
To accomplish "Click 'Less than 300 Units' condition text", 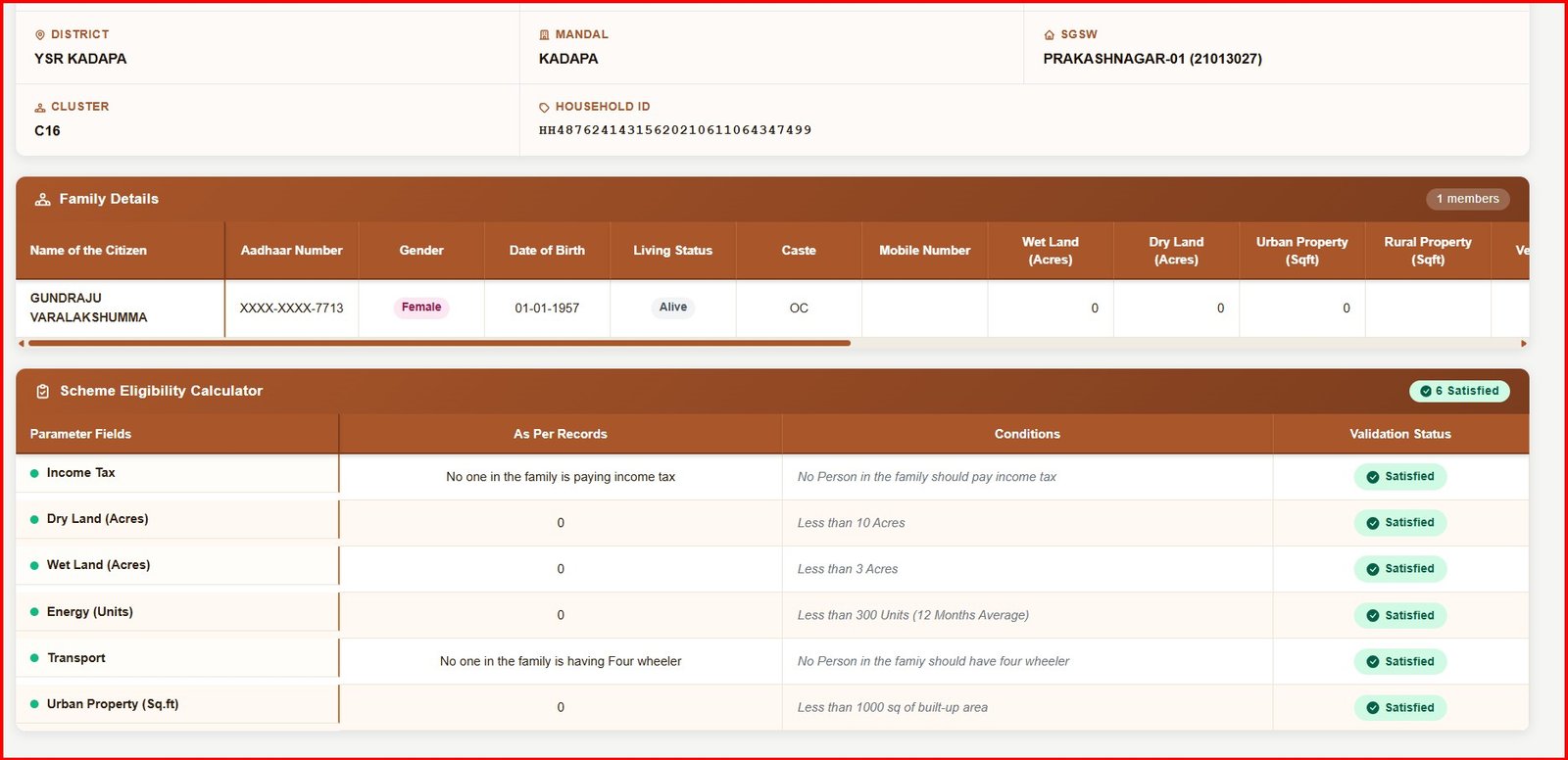I will [x=913, y=615].
